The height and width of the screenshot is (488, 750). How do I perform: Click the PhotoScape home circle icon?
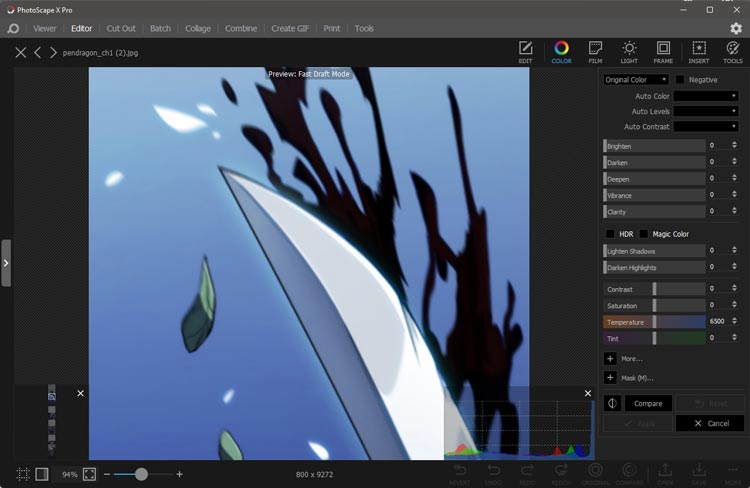coord(13,29)
